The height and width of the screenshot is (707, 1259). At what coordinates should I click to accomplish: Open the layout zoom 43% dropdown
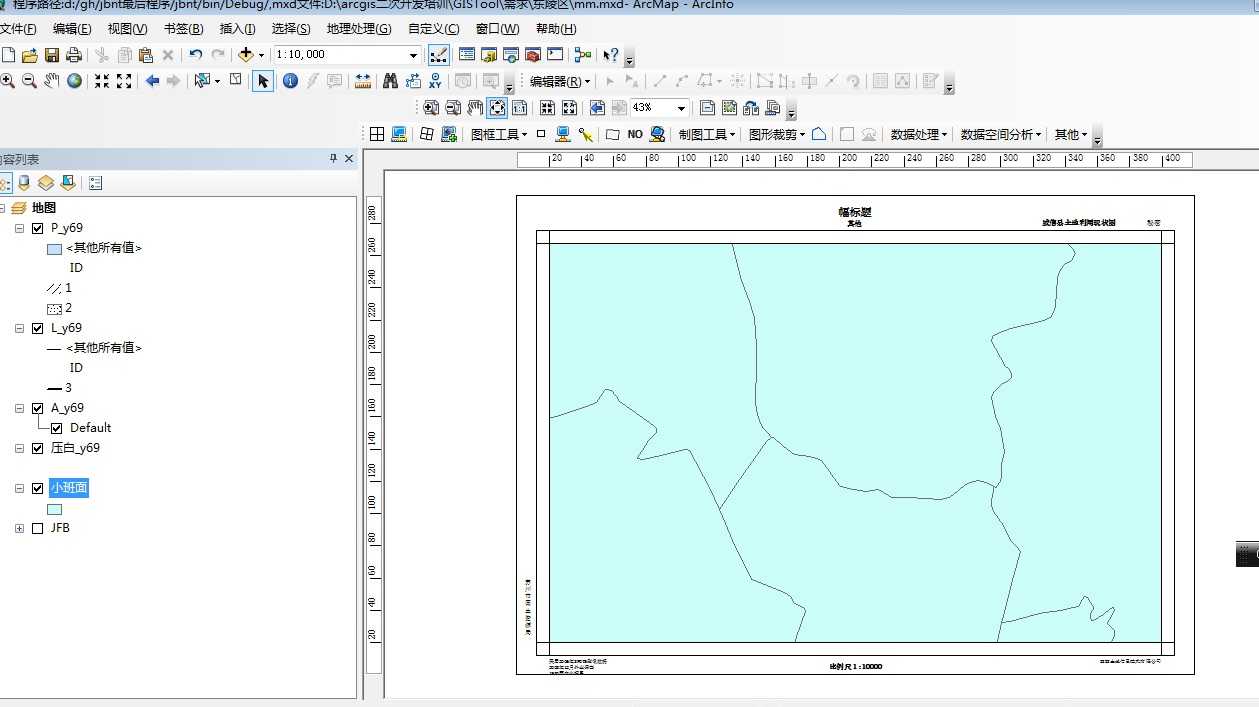[682, 108]
